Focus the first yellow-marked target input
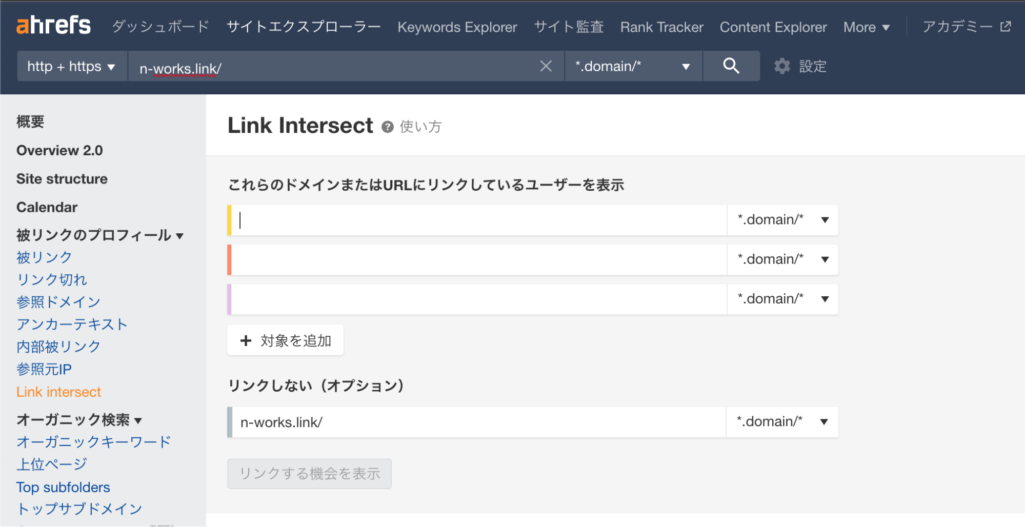 click(x=477, y=220)
